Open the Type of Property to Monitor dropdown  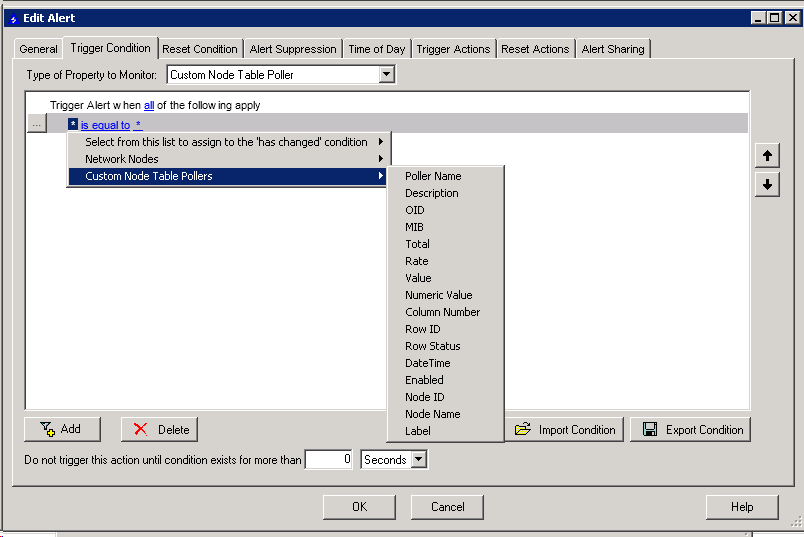[387, 75]
